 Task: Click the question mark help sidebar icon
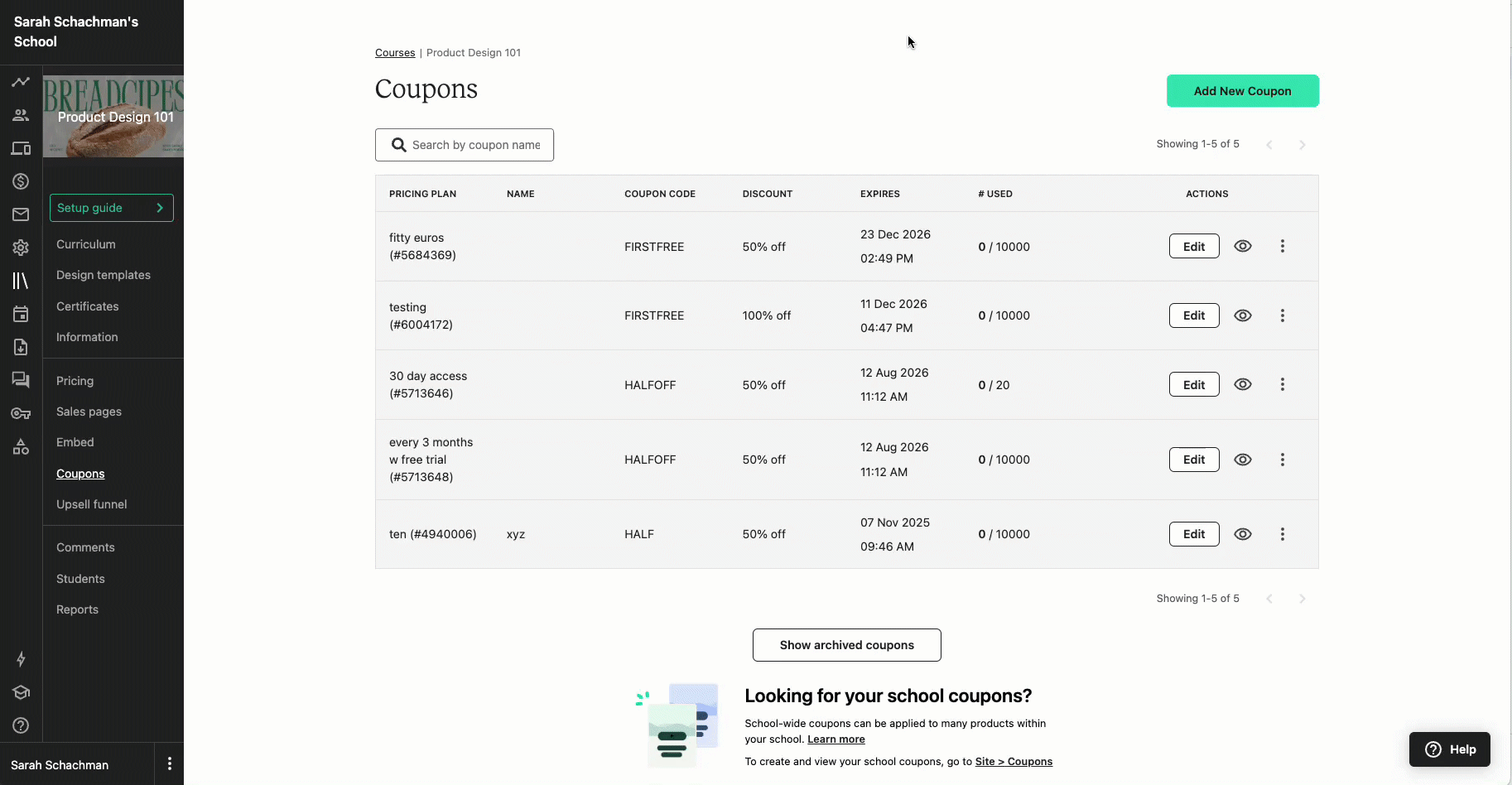21,725
